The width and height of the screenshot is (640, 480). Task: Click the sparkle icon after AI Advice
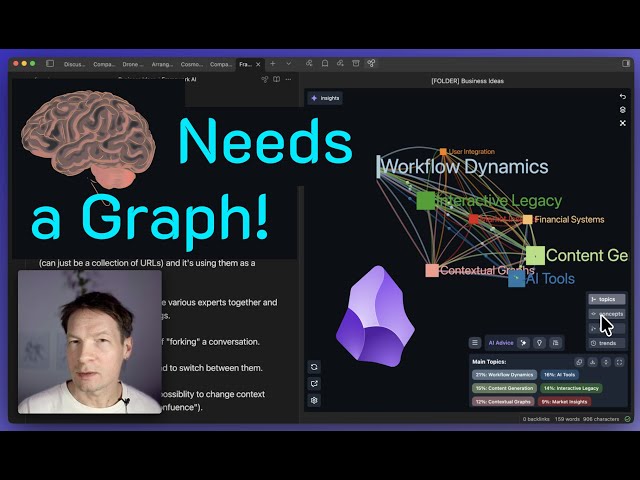point(523,343)
